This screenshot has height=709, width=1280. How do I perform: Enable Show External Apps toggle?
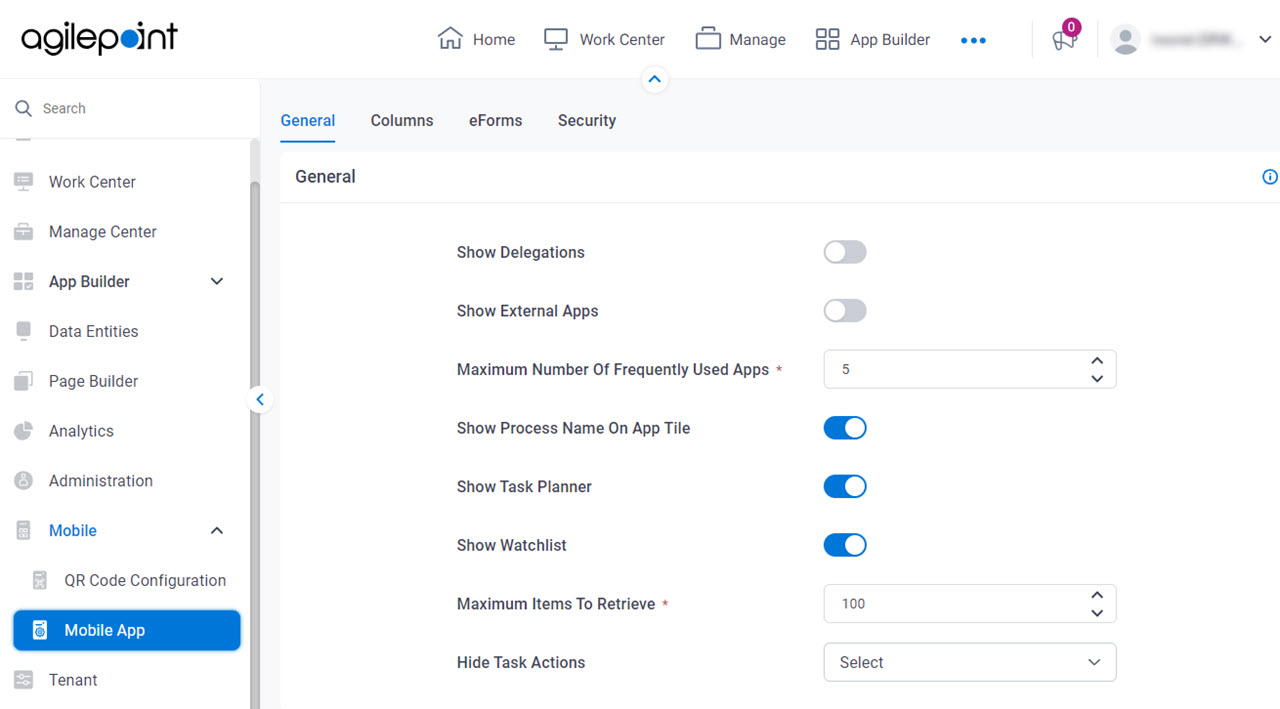click(845, 311)
